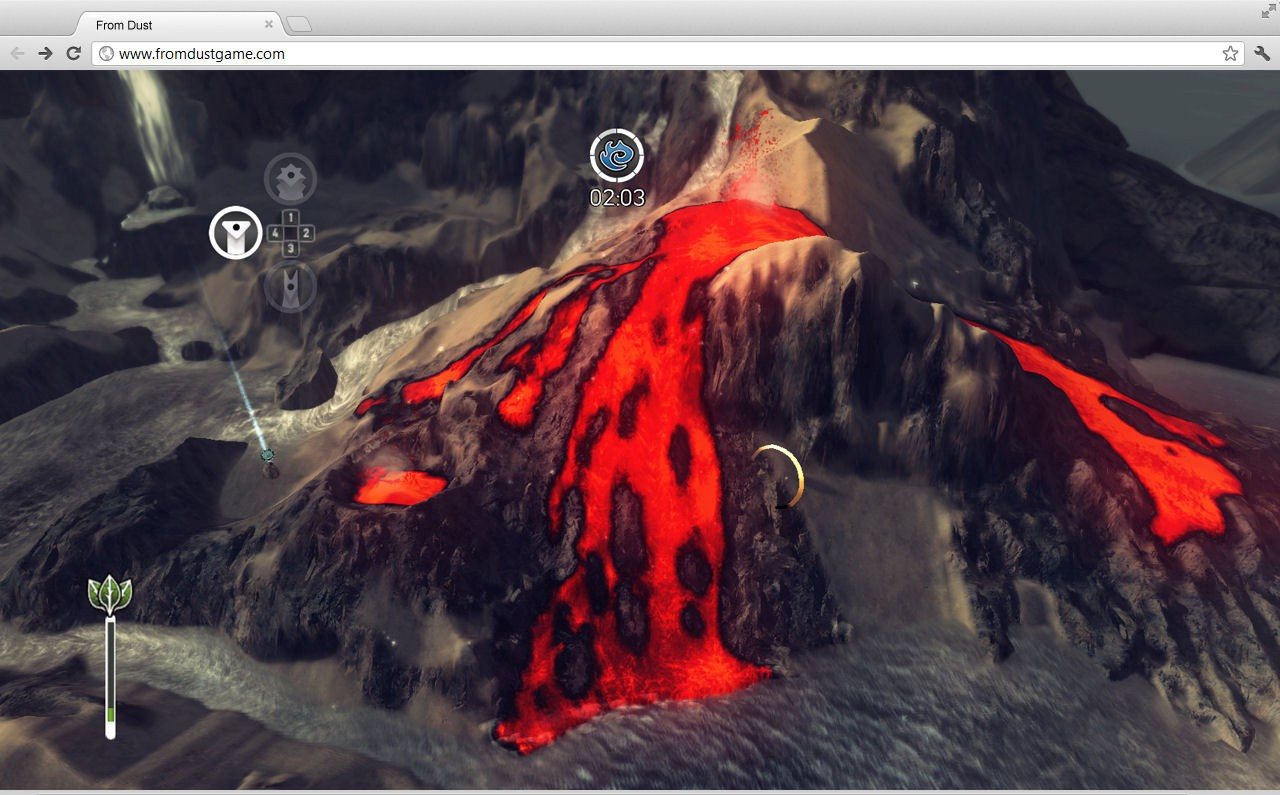Select the From Dust browser tab

(178, 25)
